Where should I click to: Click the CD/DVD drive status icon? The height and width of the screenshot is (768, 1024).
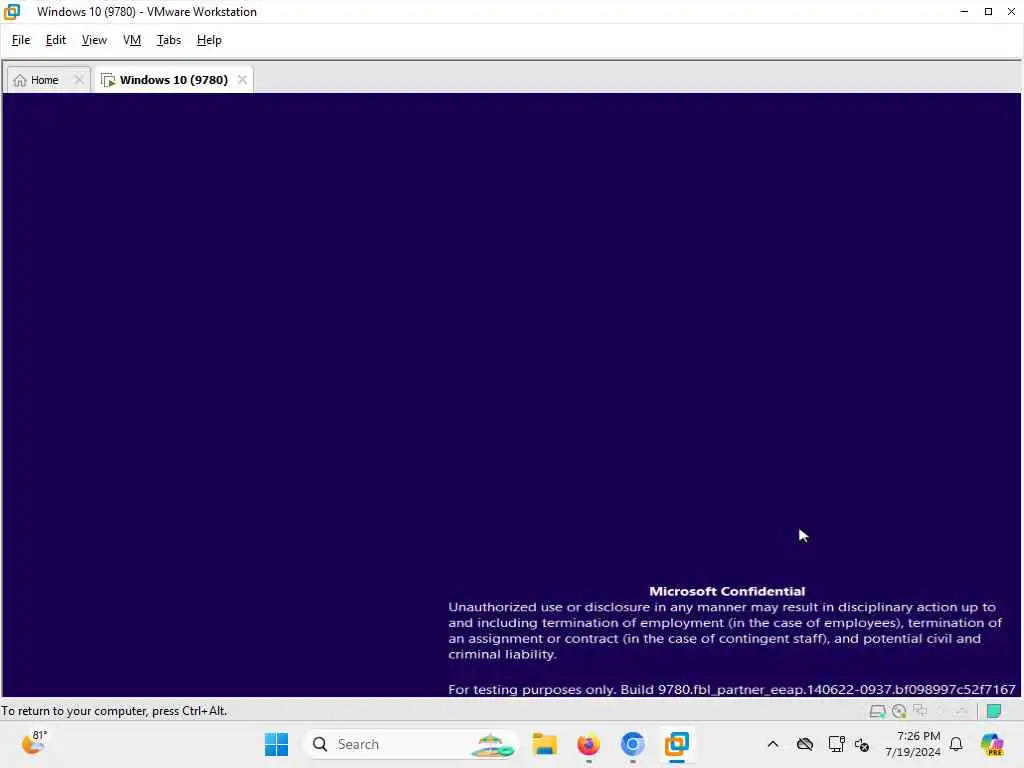click(899, 711)
